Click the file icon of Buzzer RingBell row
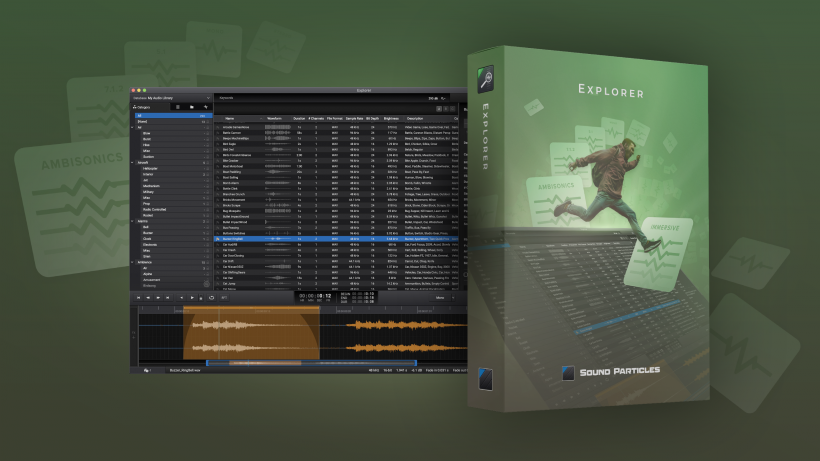Viewport: 820px width, 461px height. [x=218, y=239]
